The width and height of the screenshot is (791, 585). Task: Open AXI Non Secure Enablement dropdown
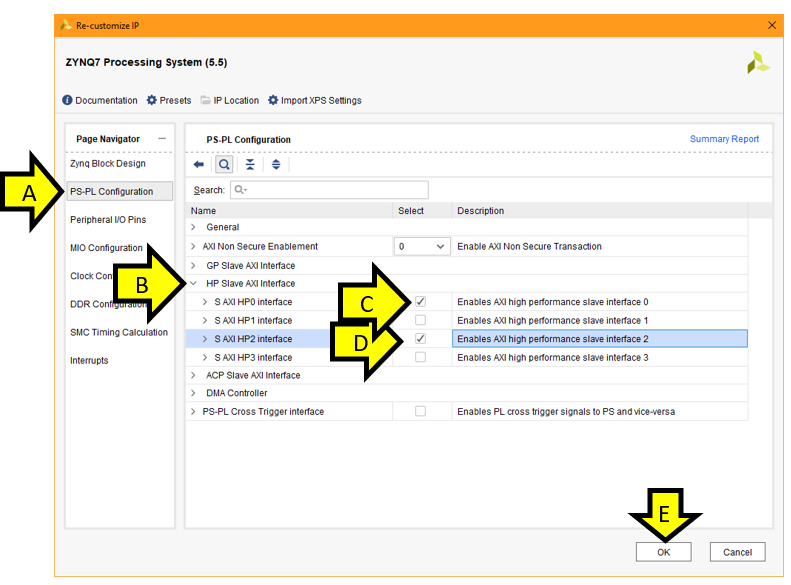coord(422,247)
